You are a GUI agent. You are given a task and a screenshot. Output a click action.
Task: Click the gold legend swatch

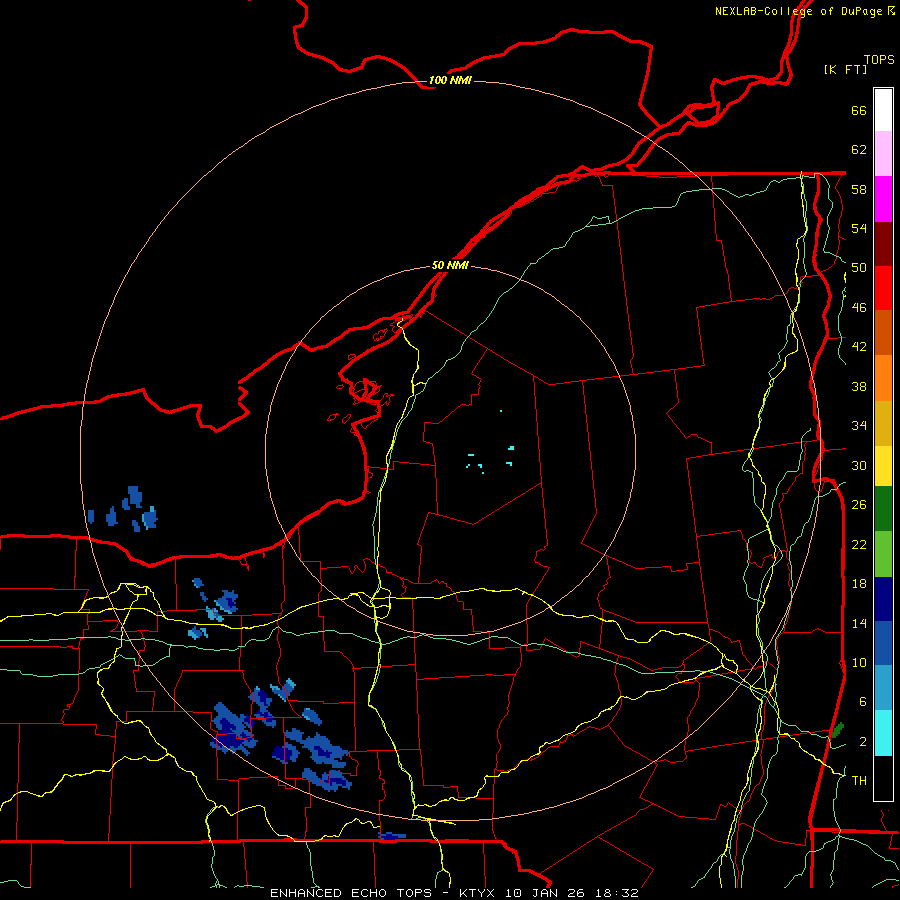883,423
